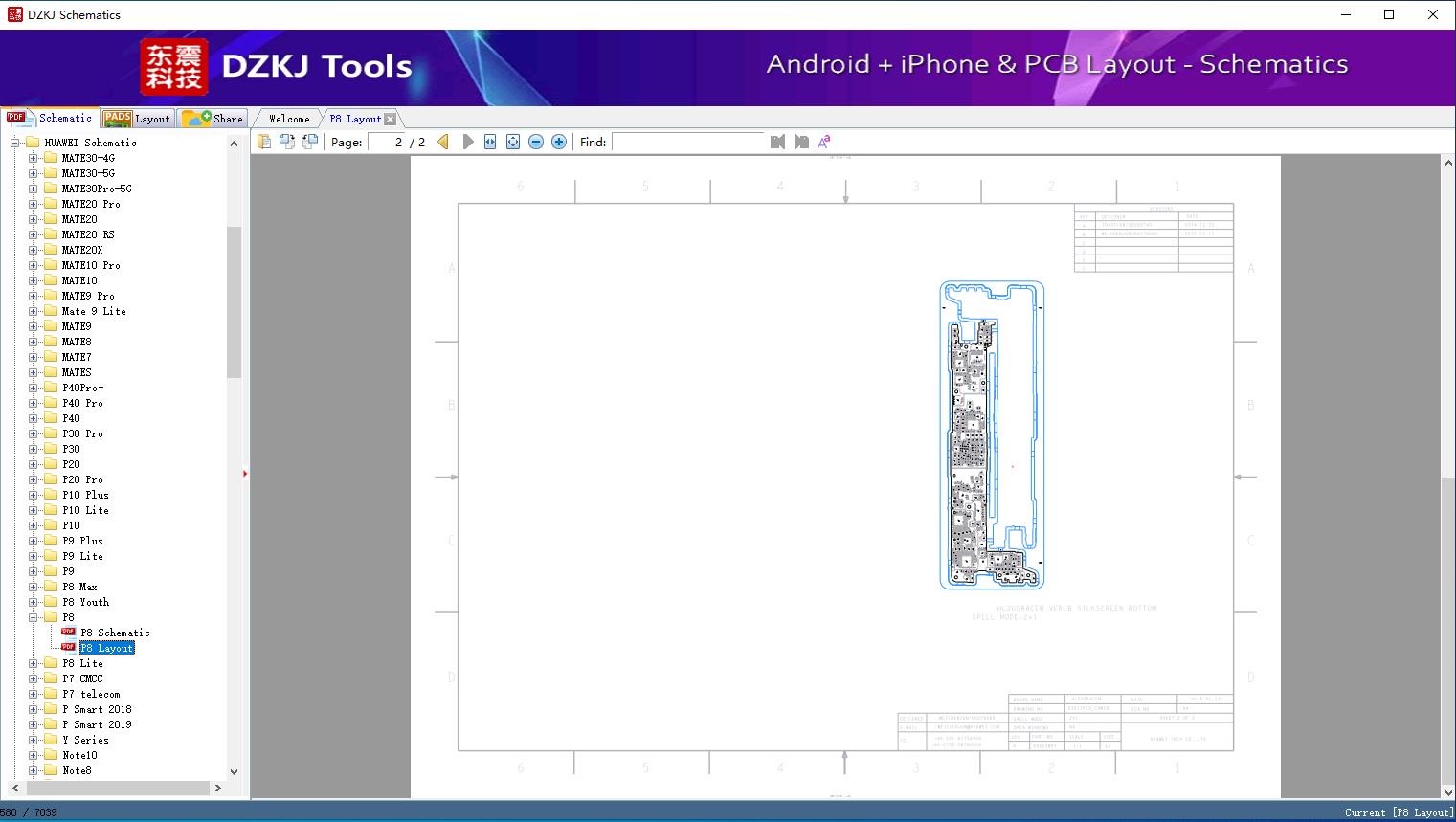The height and width of the screenshot is (822, 1456).
Task: Select the P7 CMCC folder
Action: tap(82, 678)
